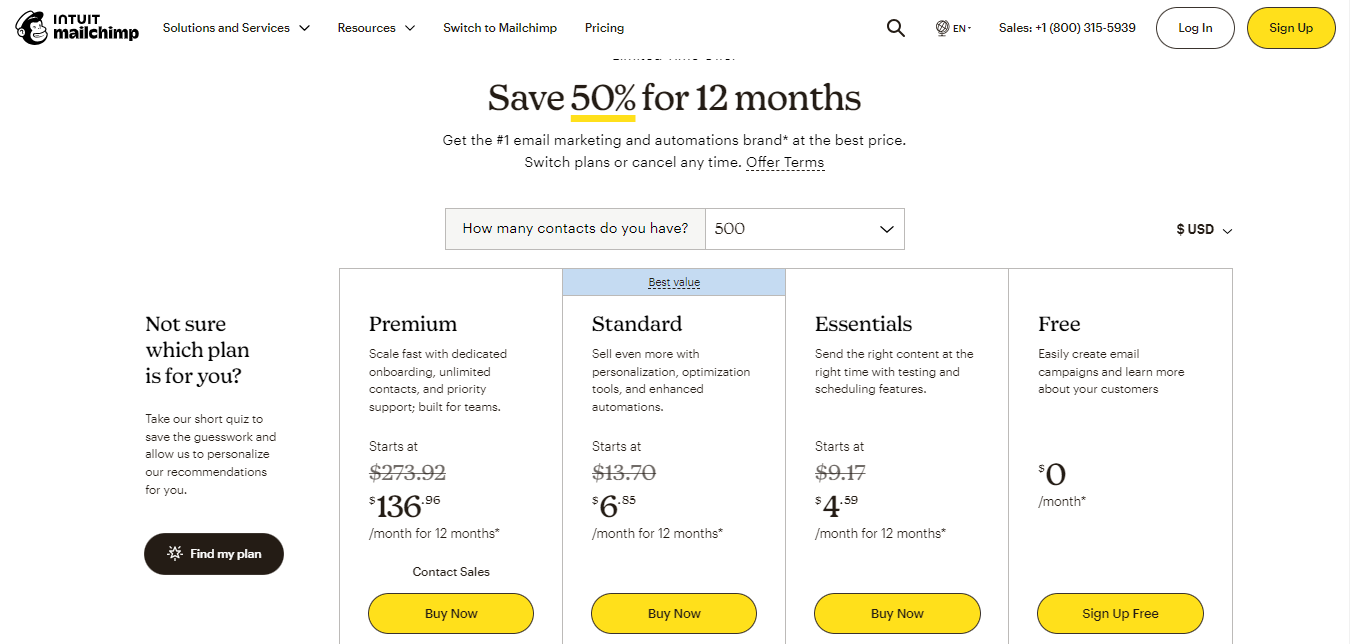Open the Offer Terms link

[x=785, y=162]
